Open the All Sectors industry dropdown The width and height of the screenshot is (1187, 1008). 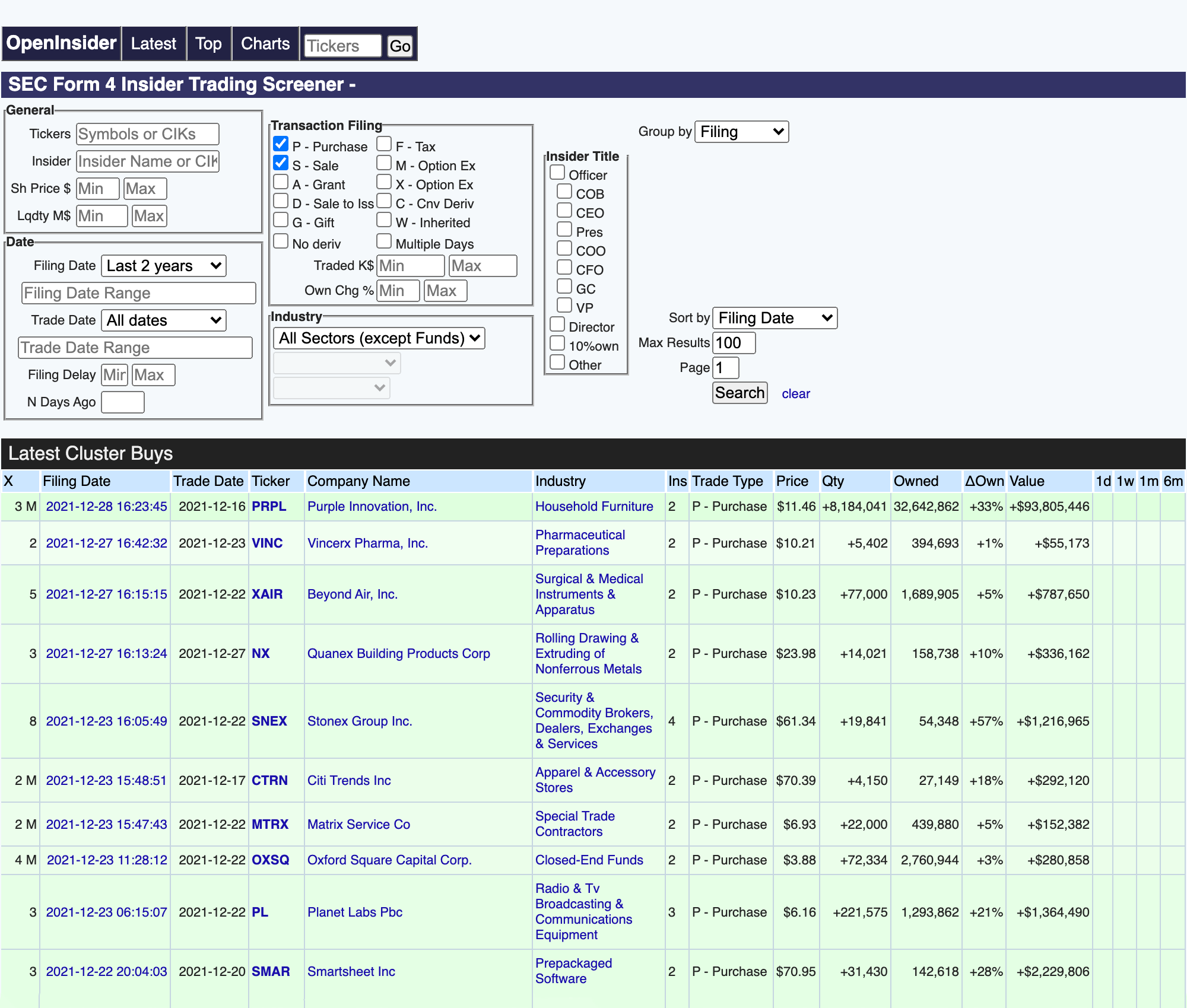379,338
